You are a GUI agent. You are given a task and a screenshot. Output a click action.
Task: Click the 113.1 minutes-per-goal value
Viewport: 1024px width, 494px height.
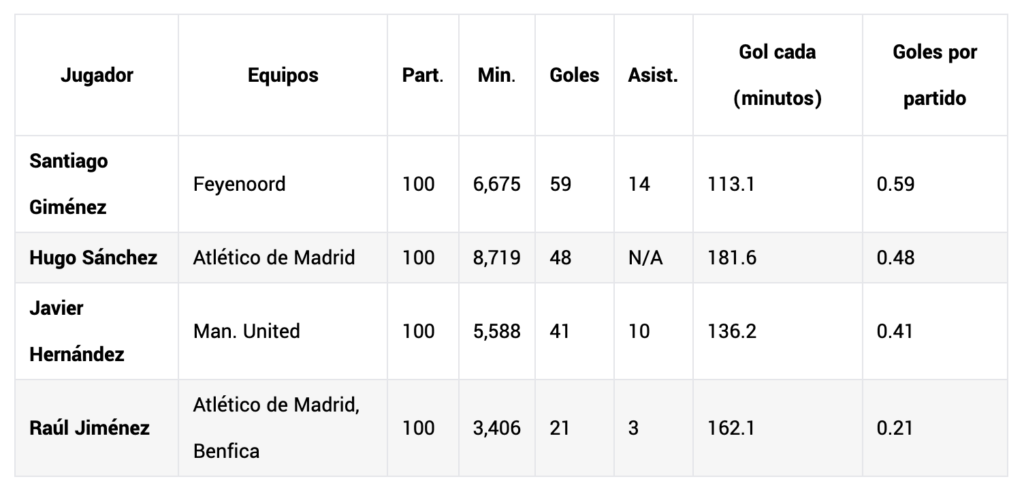coord(731,184)
